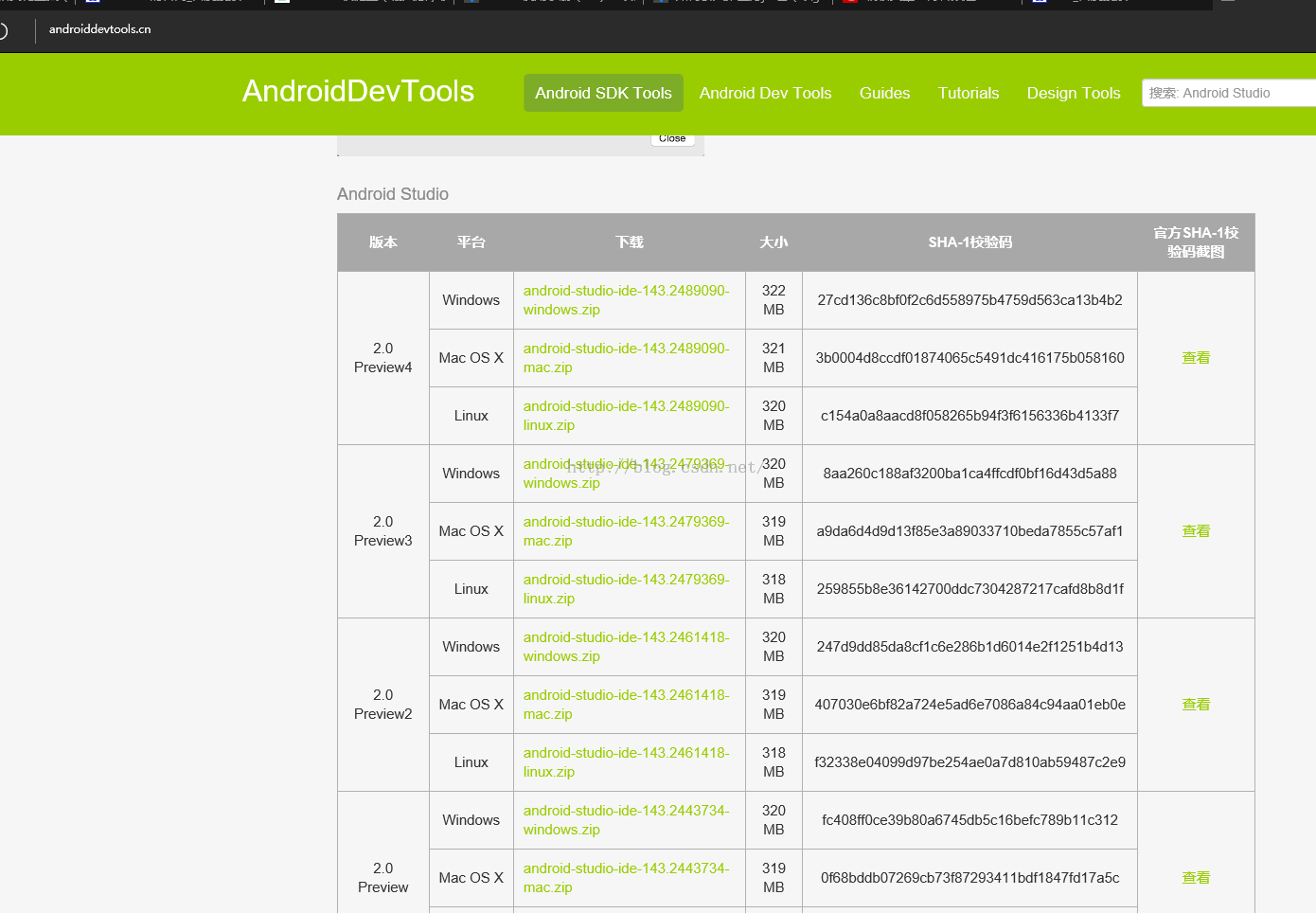This screenshot has height=913, width=1316.
Task: Click the 平台 column header
Action: 471,242
